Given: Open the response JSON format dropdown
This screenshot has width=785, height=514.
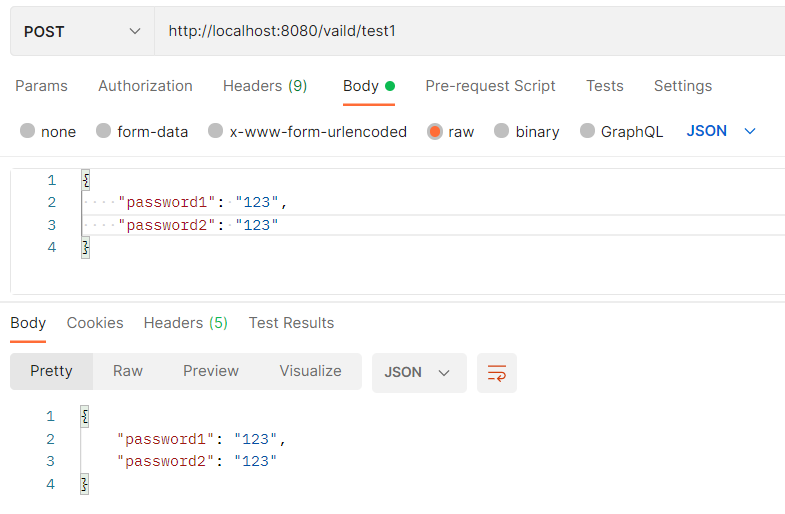Looking at the screenshot, I should coord(418,372).
